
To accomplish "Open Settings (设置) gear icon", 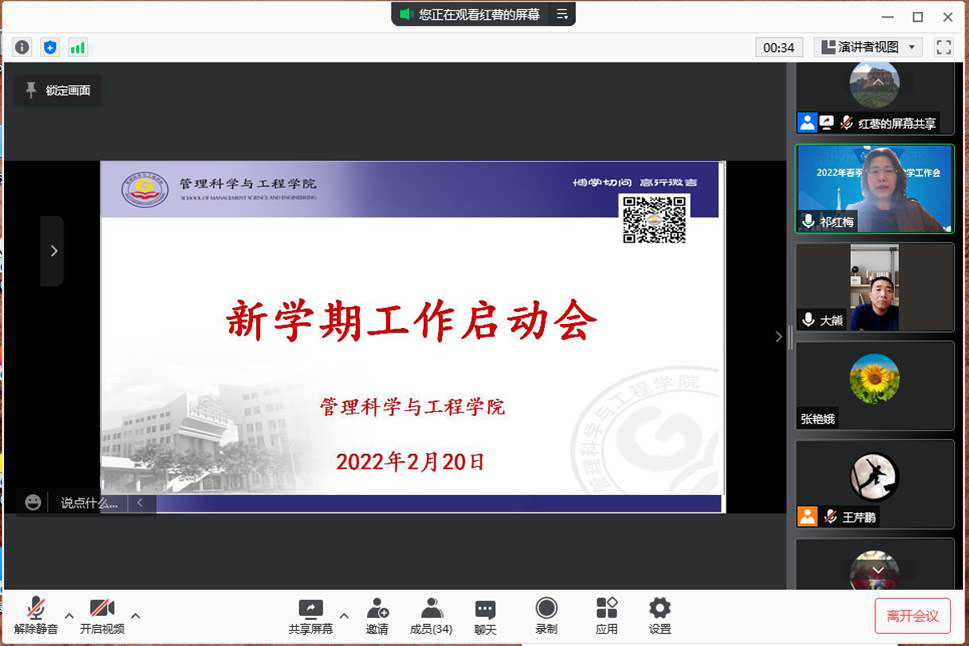I will pos(659,616).
